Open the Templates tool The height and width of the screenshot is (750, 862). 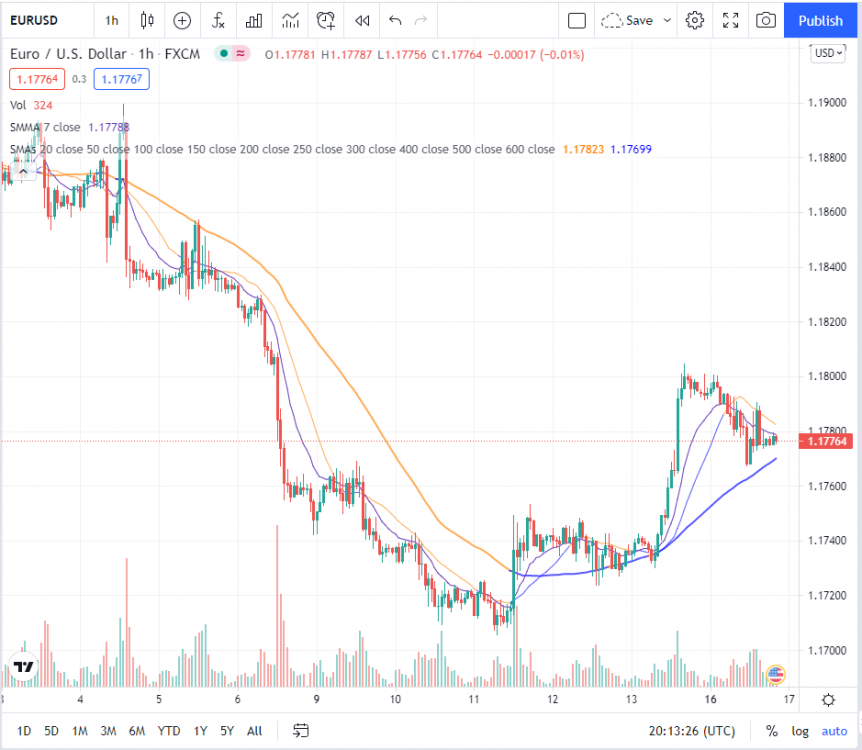pos(288,20)
